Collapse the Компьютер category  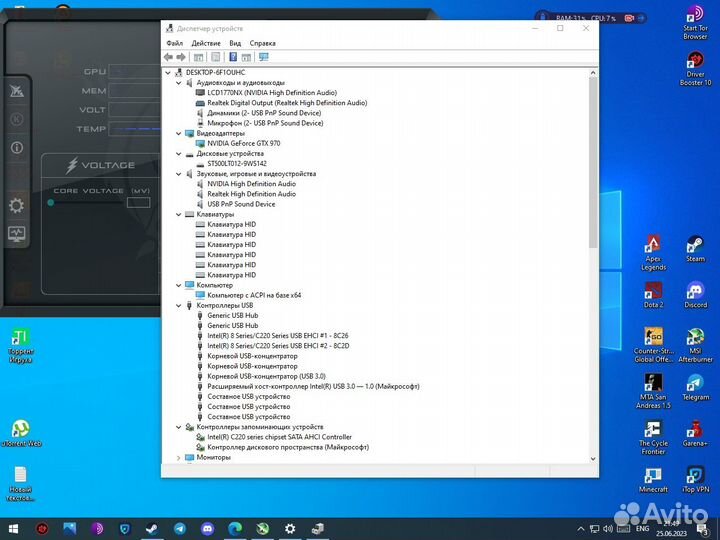click(179, 285)
